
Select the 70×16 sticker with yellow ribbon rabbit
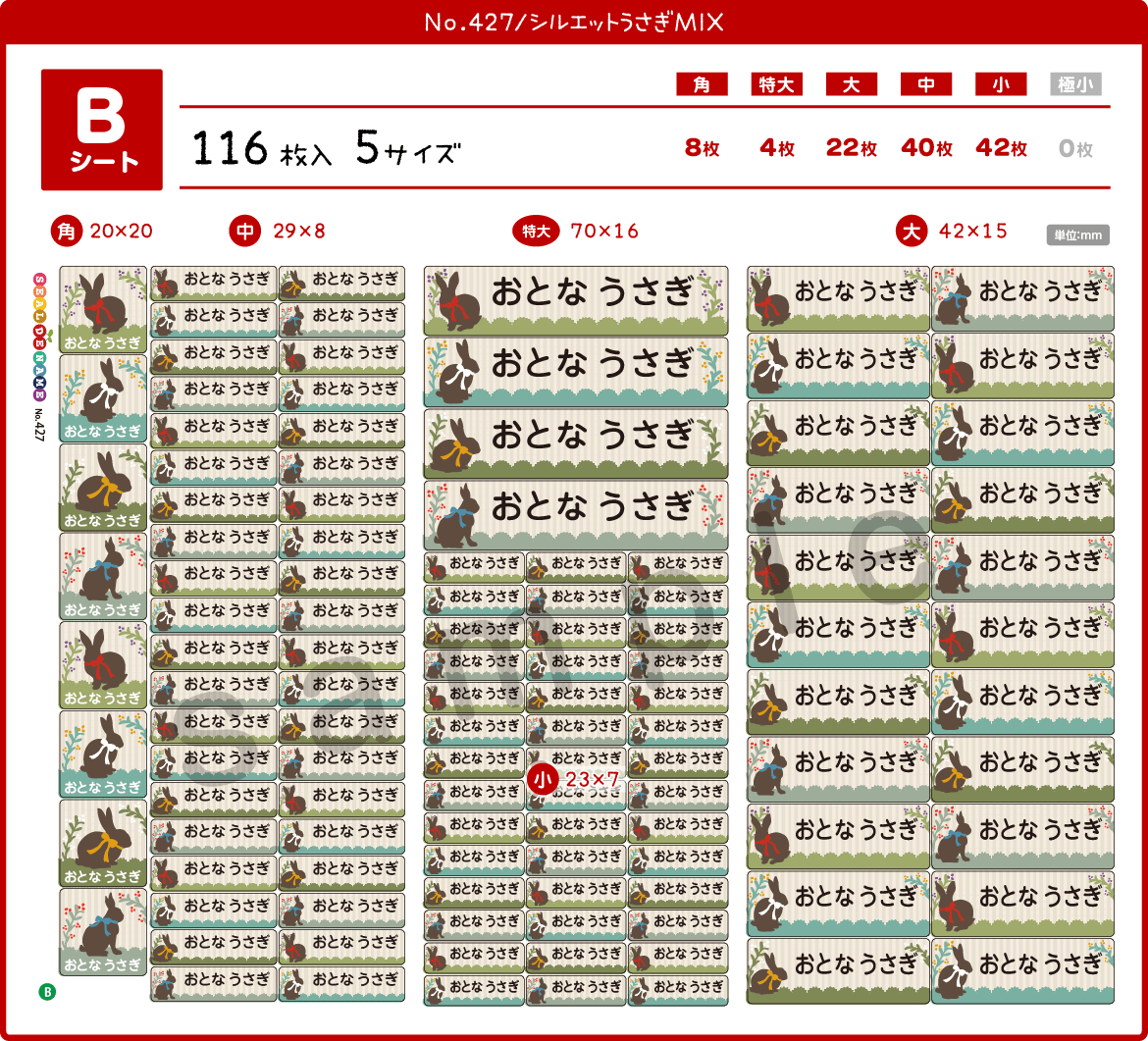coord(576,443)
